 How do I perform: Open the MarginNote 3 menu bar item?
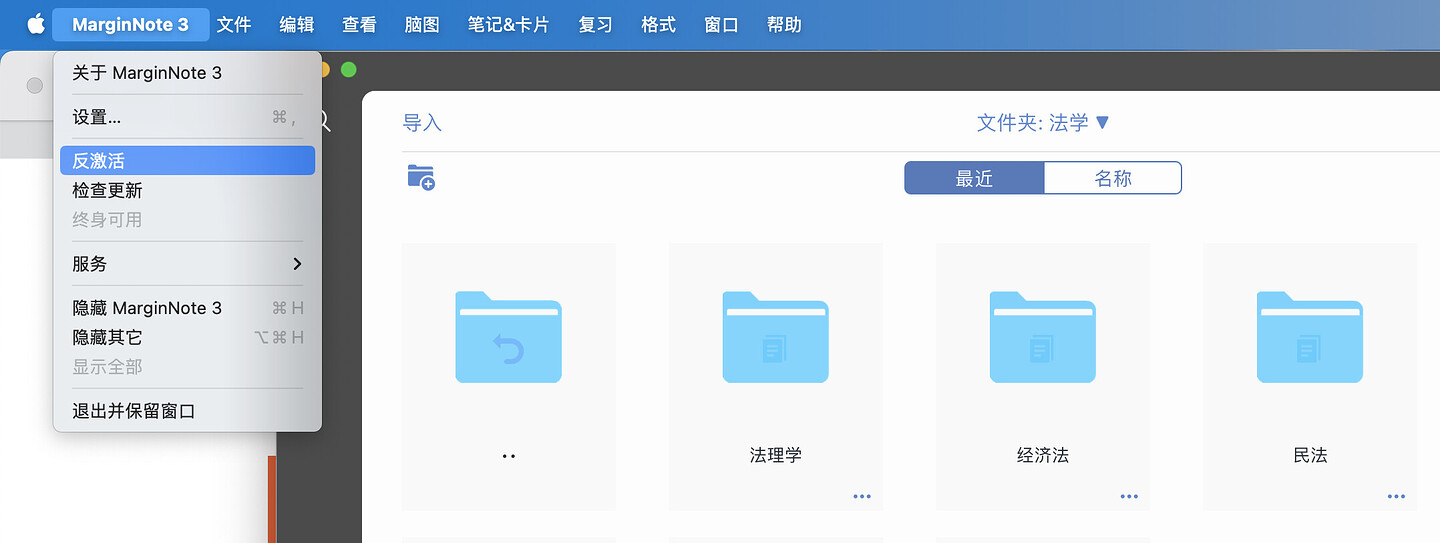coord(131,25)
